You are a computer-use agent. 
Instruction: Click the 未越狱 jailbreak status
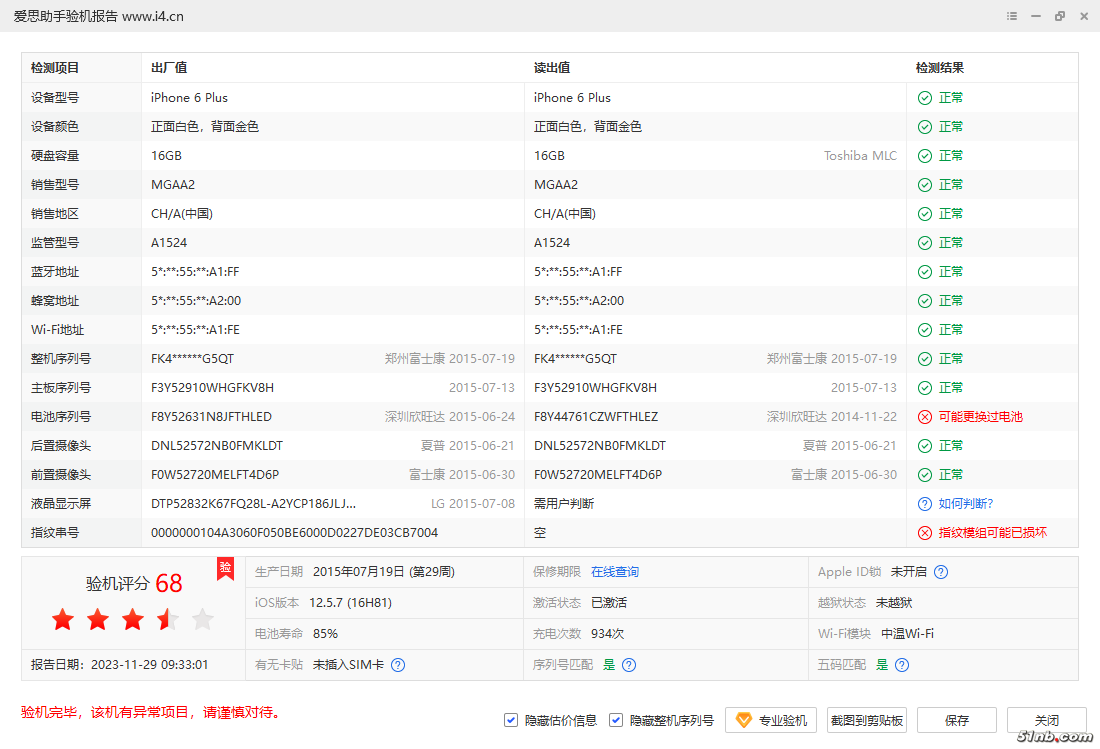pyautogui.click(x=894, y=603)
